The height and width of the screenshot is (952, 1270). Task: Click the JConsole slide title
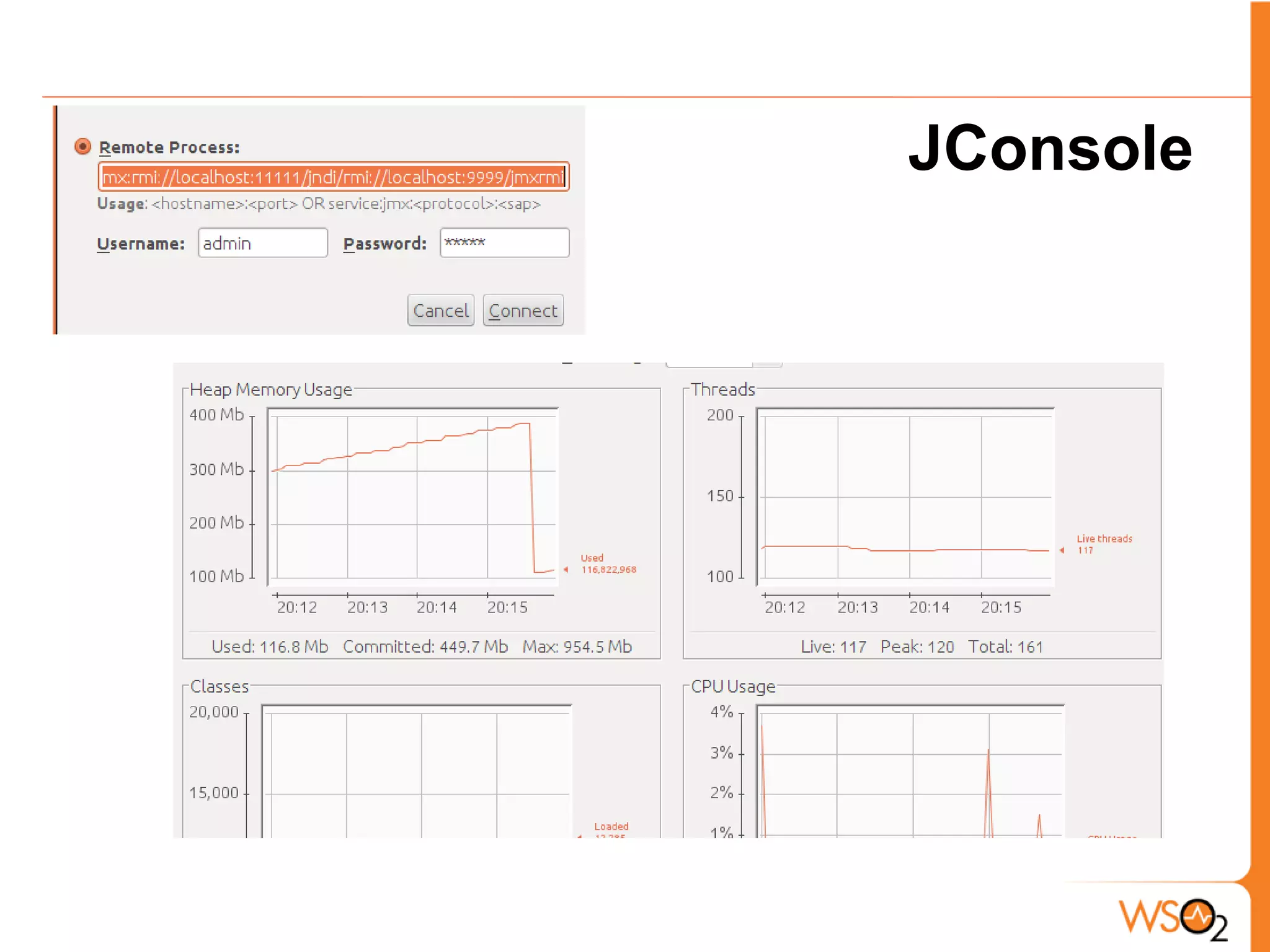(x=1050, y=148)
